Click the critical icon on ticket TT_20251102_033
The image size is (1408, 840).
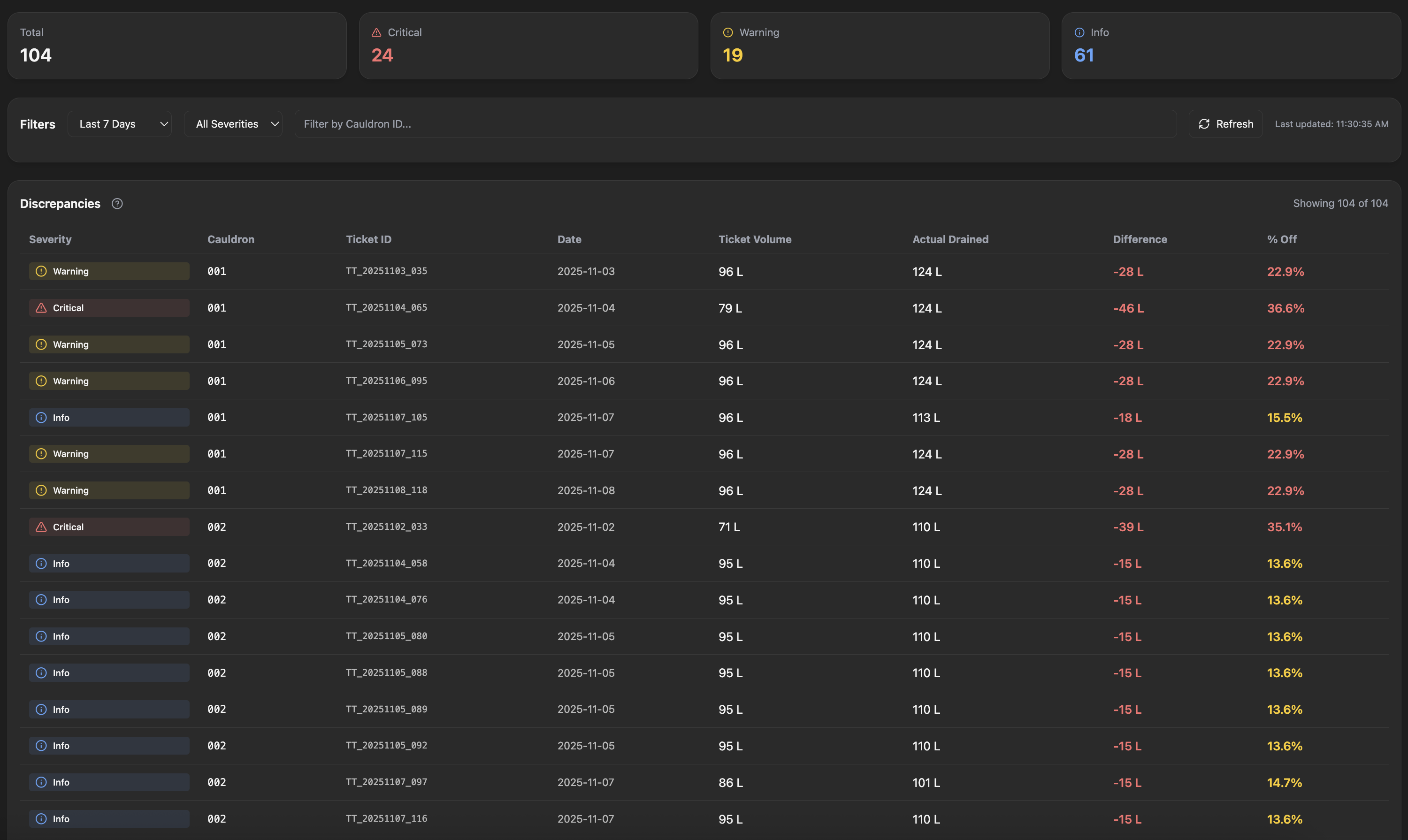tap(41, 527)
